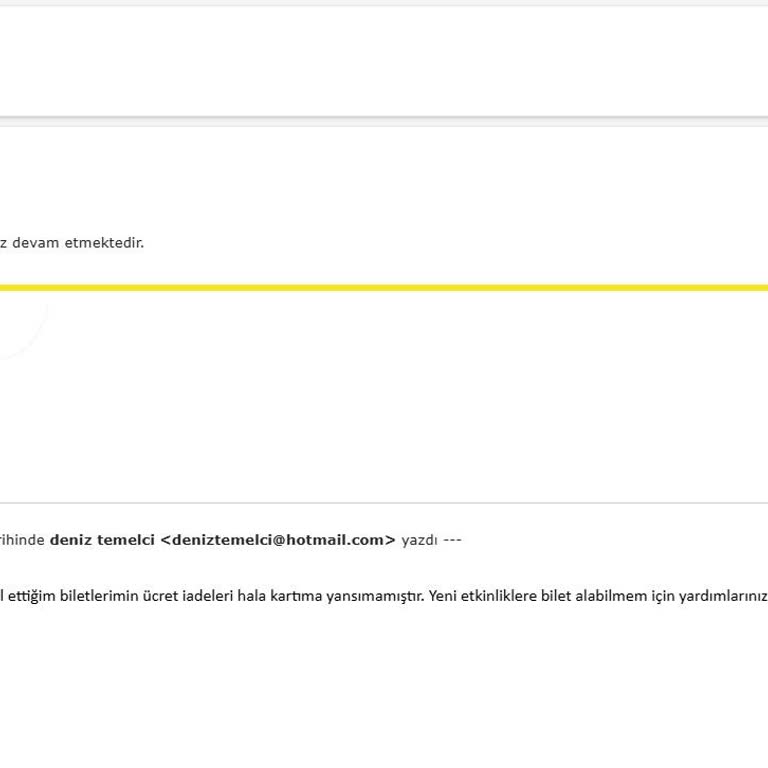The image size is (768, 768).
Task: Click the sentence "Yeni etkinliklere bilet alabilmem"
Action: click(598, 596)
